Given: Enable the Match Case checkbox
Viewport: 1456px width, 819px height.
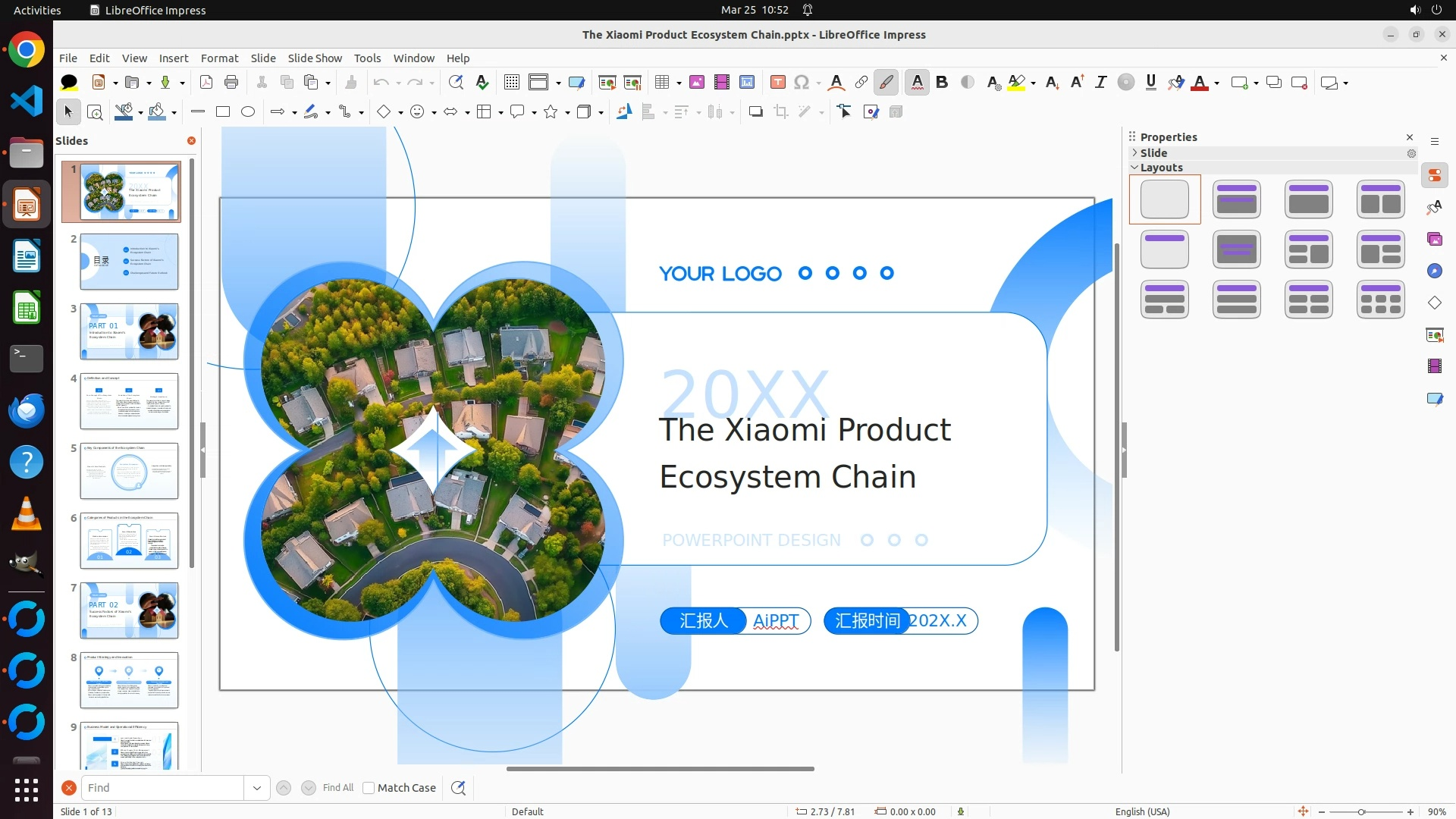Looking at the screenshot, I should pos(369,788).
